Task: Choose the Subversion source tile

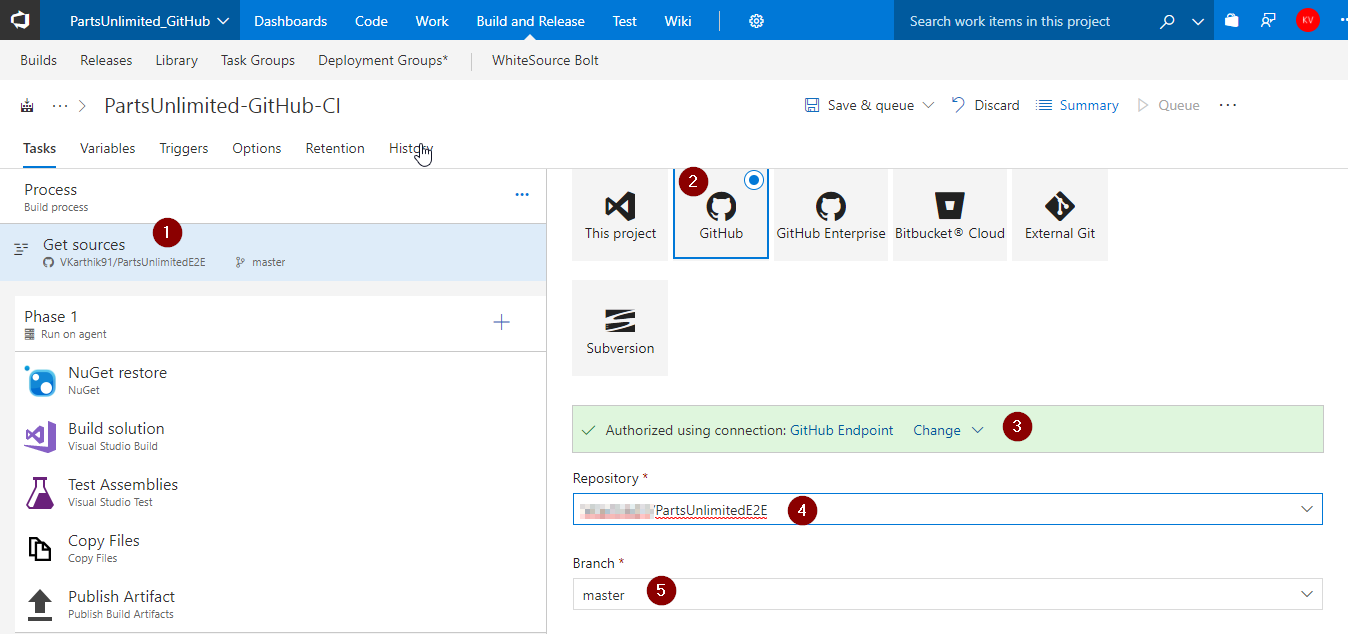Action: (x=620, y=328)
